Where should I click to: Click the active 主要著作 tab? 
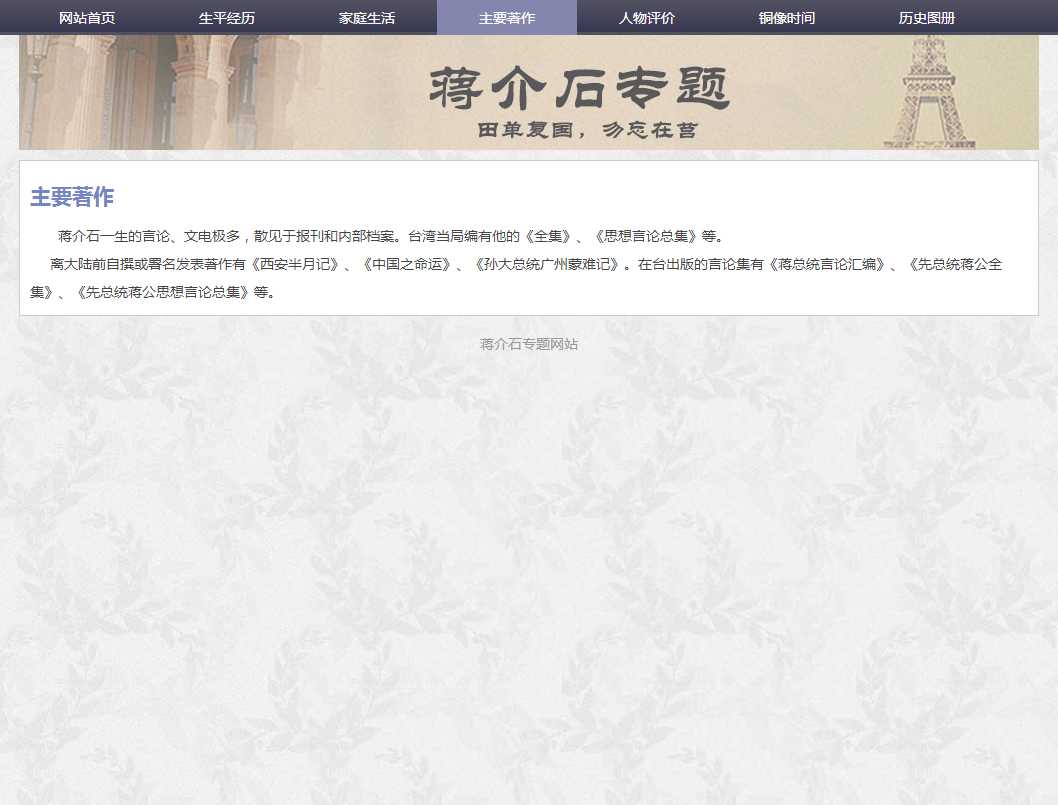pos(507,18)
